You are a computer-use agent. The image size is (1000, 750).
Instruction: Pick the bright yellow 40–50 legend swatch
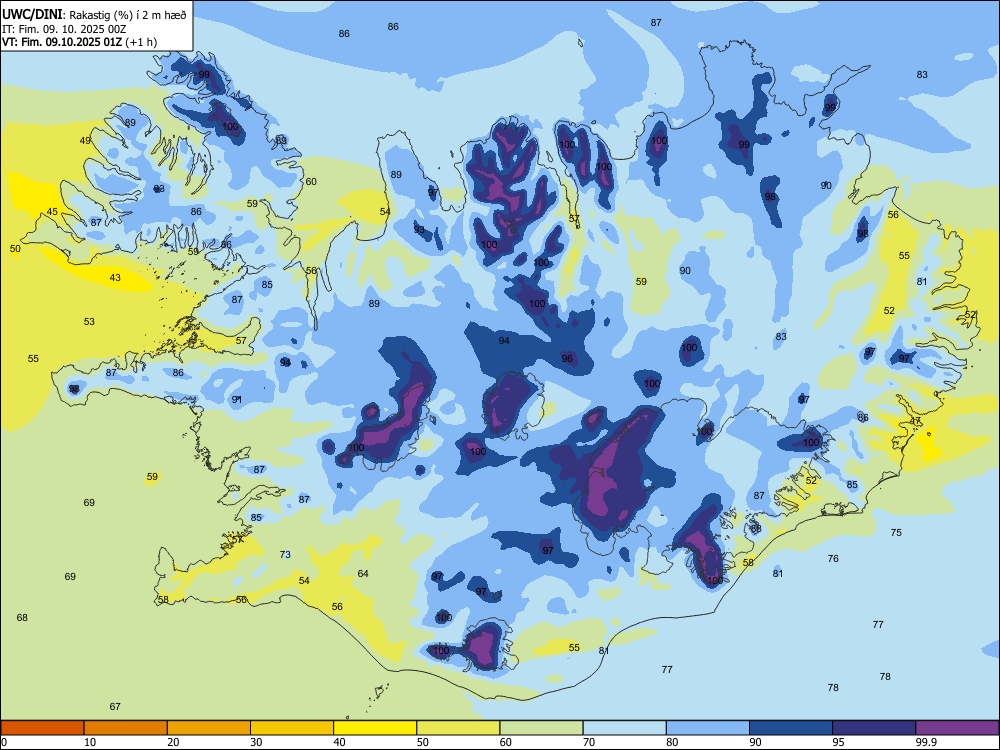click(x=375, y=728)
